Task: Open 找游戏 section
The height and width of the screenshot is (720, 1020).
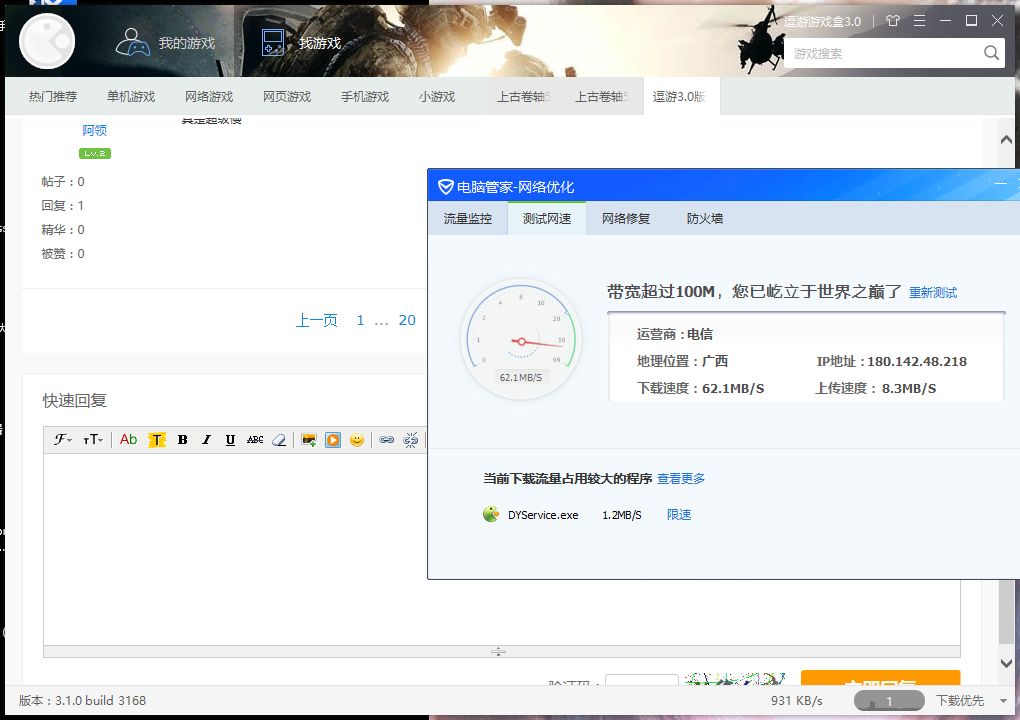Action: pyautogui.click(x=301, y=43)
